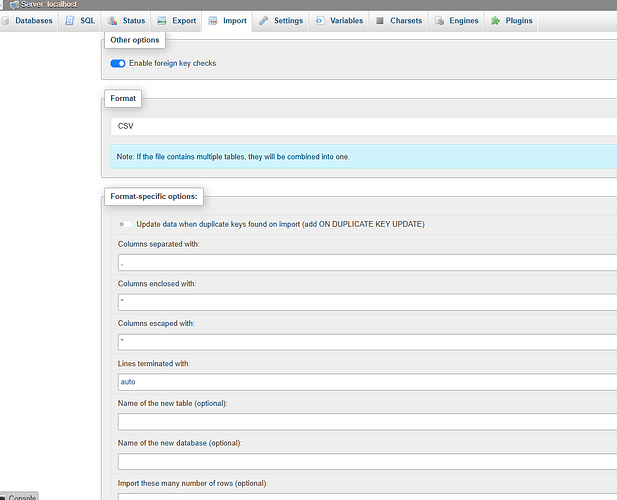Screen dimensions: 617x500
Task: Switch to the Variables tab
Action: pyautogui.click(x=338, y=21)
